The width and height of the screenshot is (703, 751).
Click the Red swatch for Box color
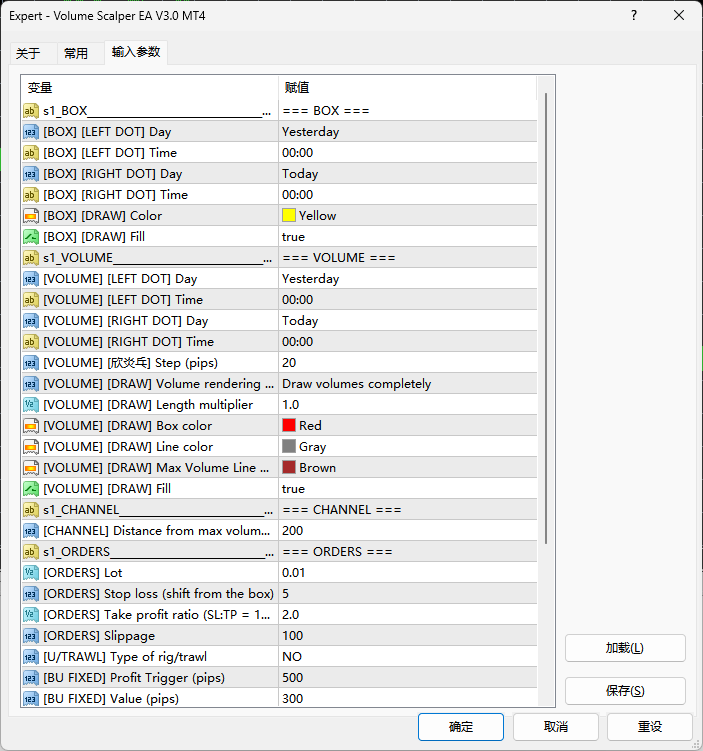coord(289,425)
